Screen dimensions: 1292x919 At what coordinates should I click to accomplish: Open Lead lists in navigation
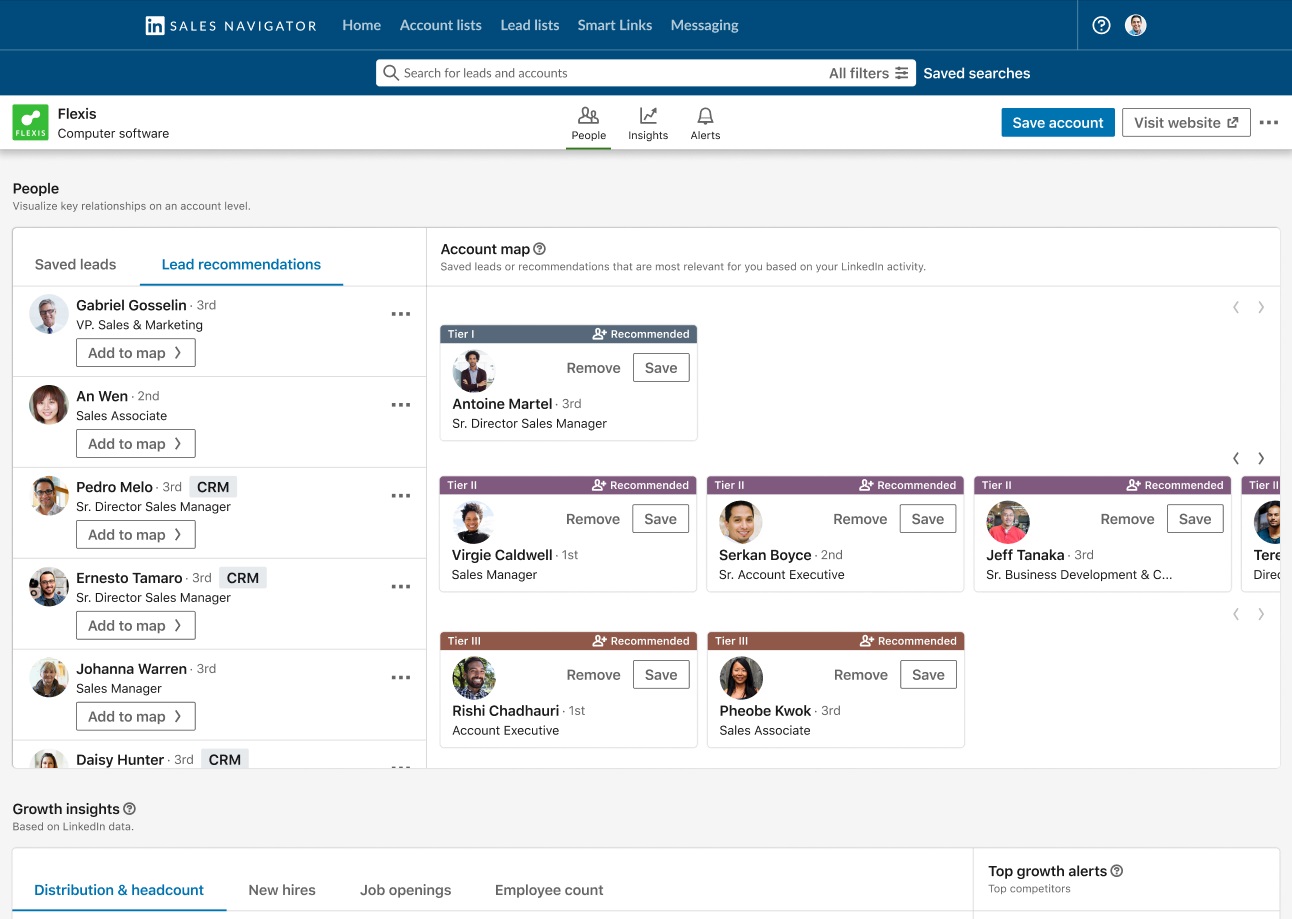(x=530, y=25)
